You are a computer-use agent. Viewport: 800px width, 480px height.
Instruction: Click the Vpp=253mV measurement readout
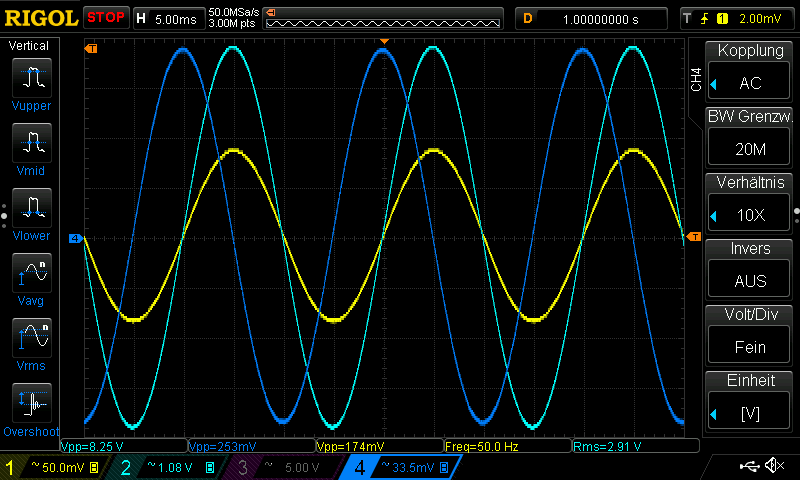[252, 446]
